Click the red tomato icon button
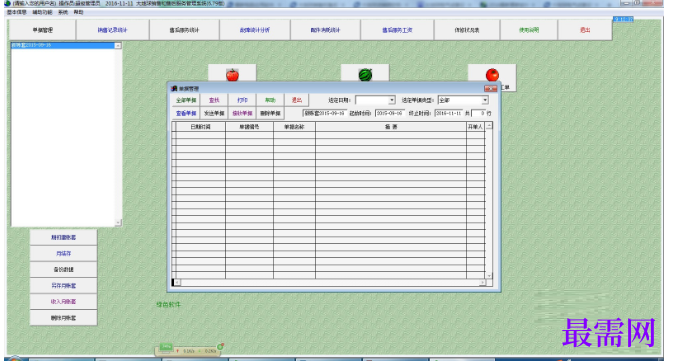The image size is (674, 364). [x=492, y=75]
